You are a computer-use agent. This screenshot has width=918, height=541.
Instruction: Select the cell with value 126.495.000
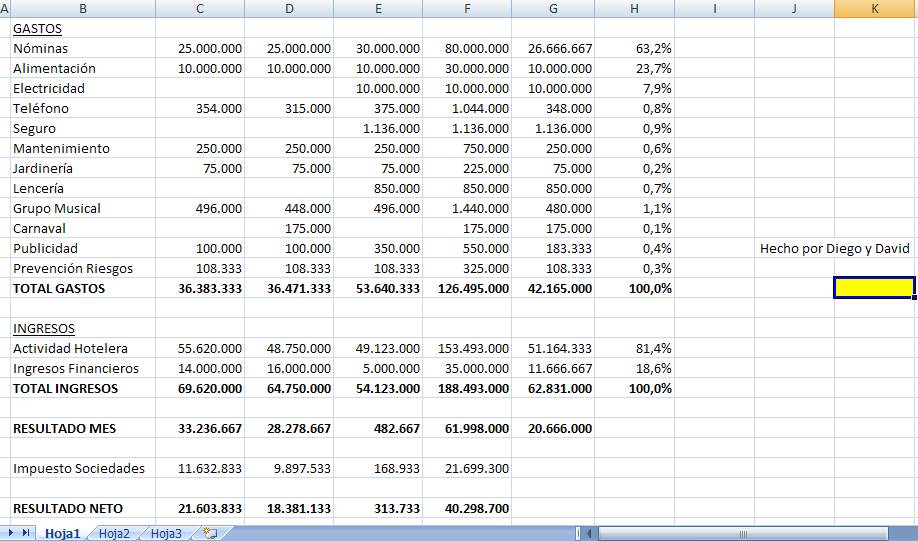(467, 288)
